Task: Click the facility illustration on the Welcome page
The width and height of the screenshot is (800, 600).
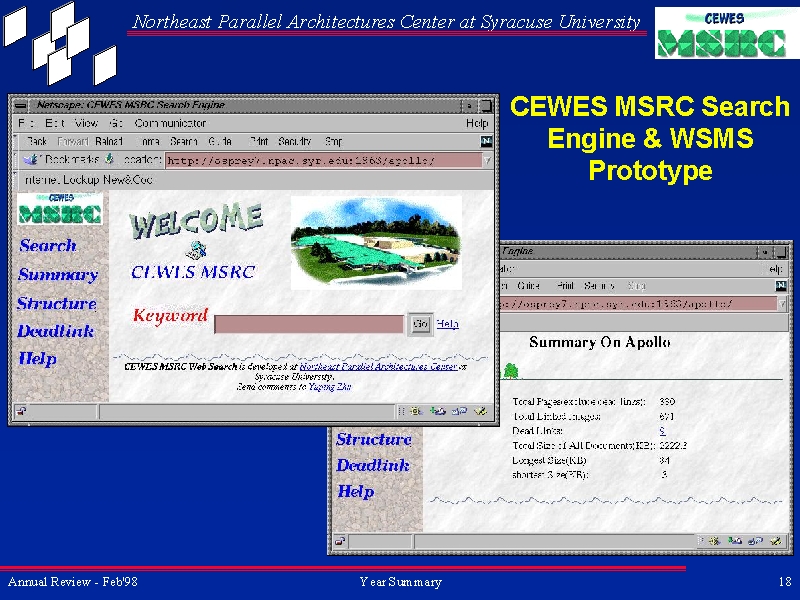Action: (377, 242)
